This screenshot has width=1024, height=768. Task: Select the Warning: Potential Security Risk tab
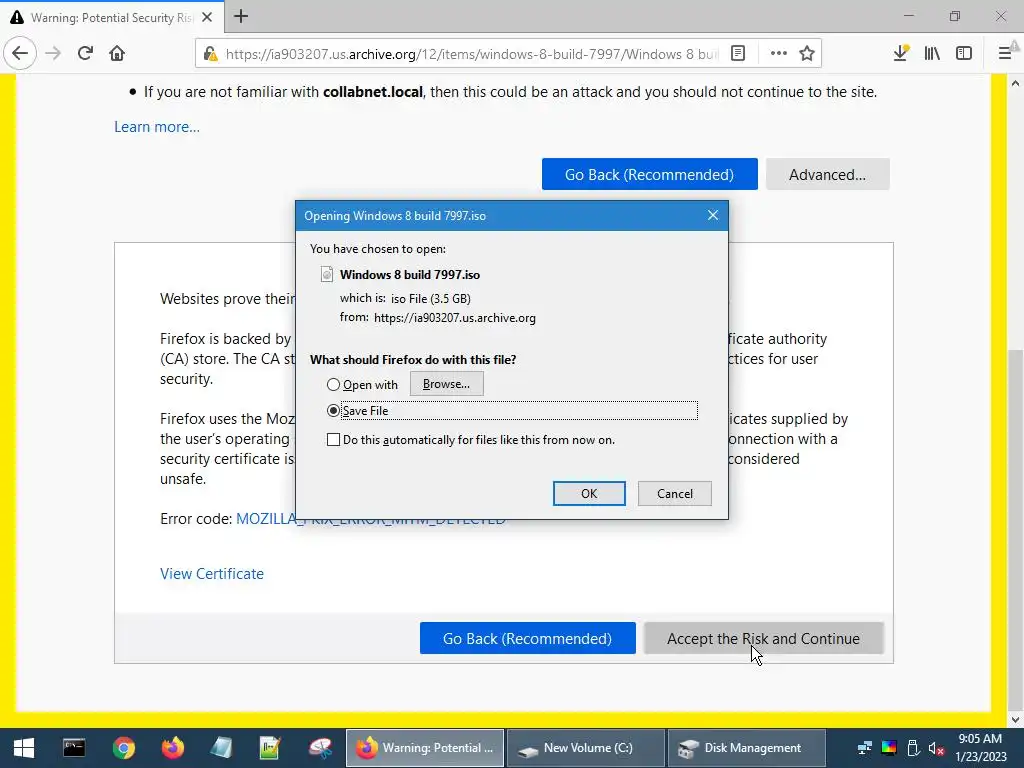pos(112,18)
